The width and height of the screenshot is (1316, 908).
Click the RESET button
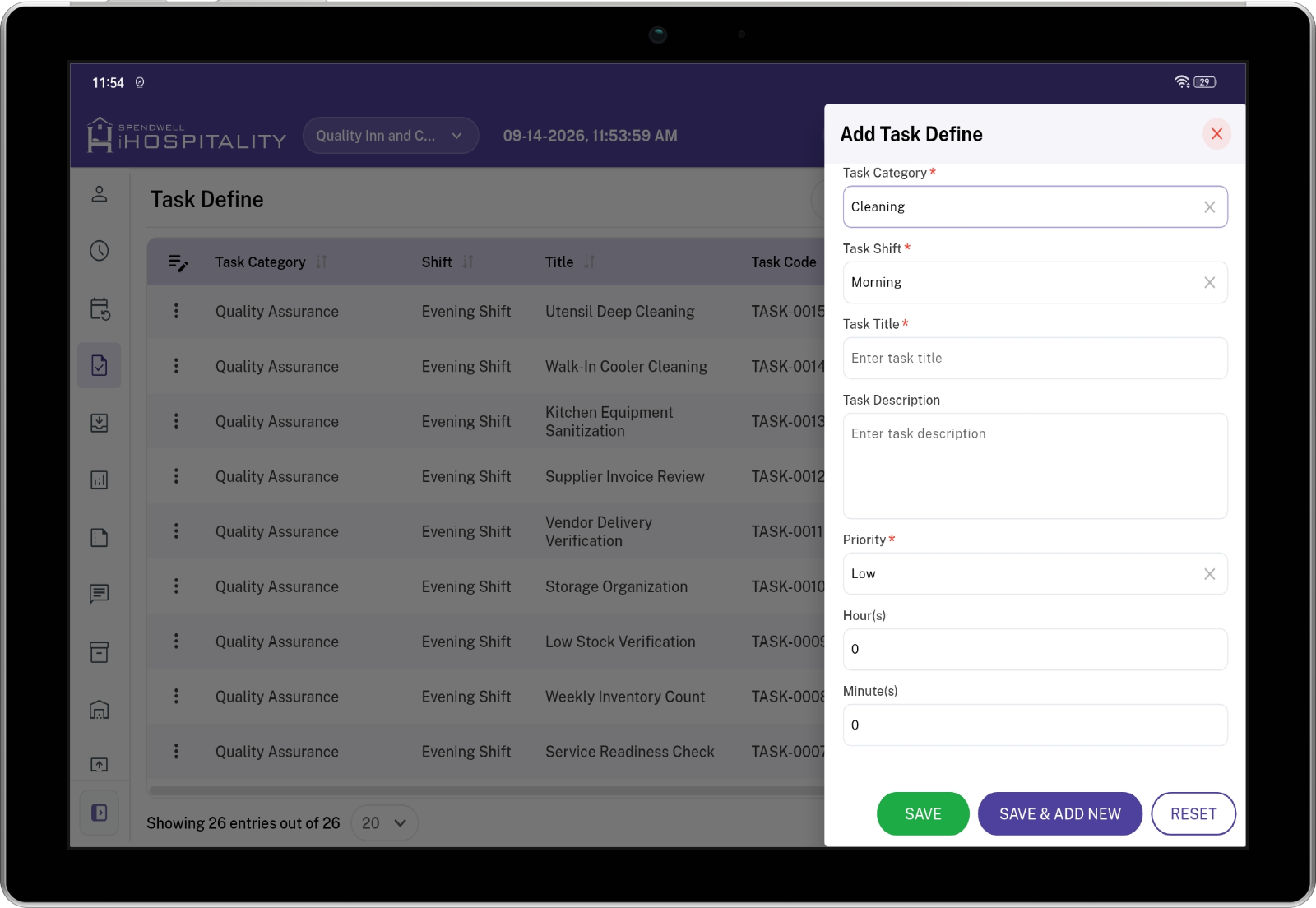[x=1193, y=814]
